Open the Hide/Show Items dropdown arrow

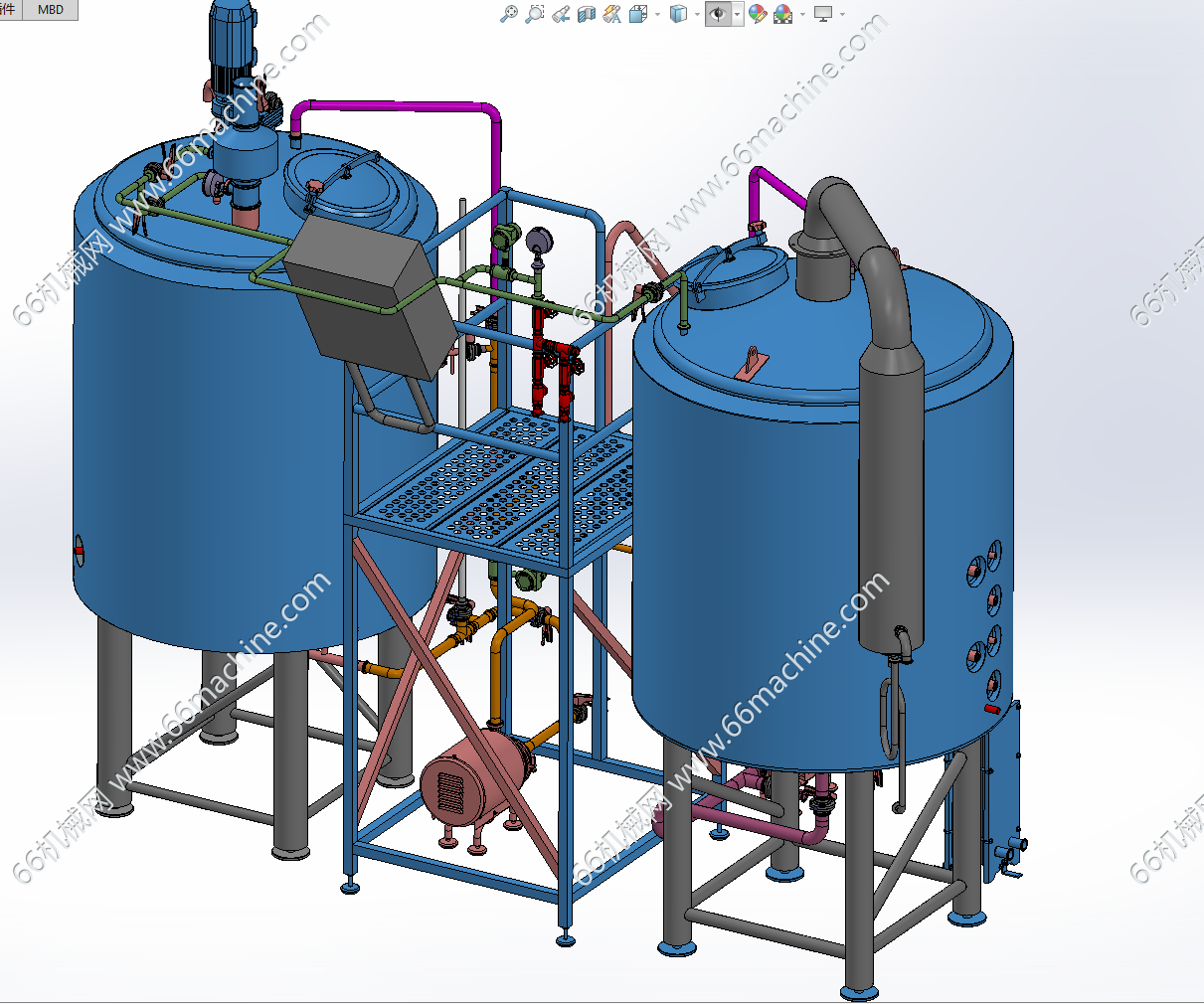coord(737,14)
